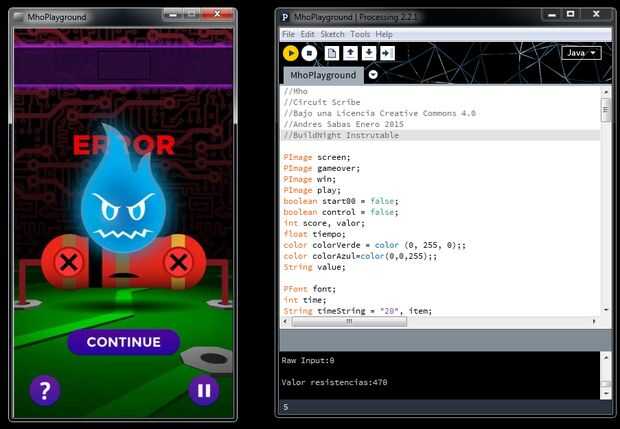Click the question mark help button
The height and width of the screenshot is (429, 620).
(45, 390)
